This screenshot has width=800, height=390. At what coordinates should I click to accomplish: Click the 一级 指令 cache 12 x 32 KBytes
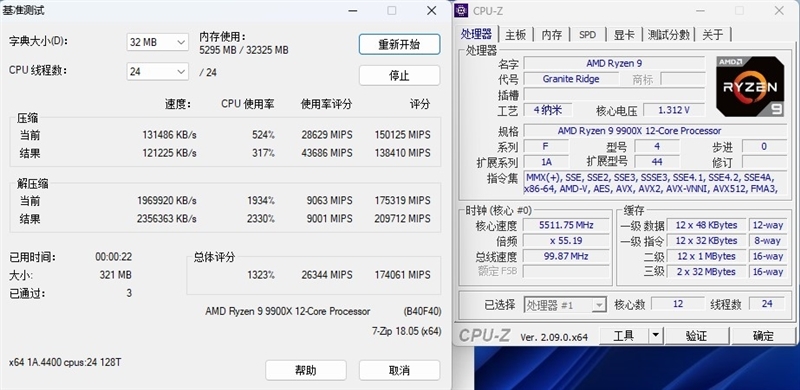tap(707, 240)
